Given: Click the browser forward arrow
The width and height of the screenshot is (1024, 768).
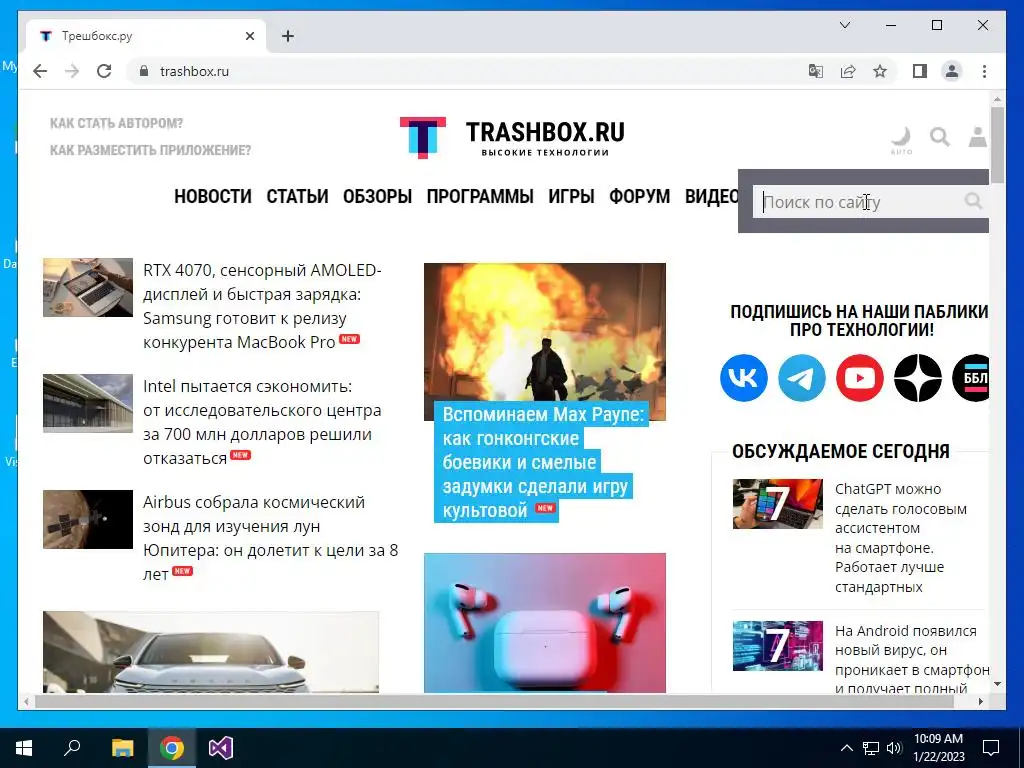Looking at the screenshot, I should tap(72, 71).
